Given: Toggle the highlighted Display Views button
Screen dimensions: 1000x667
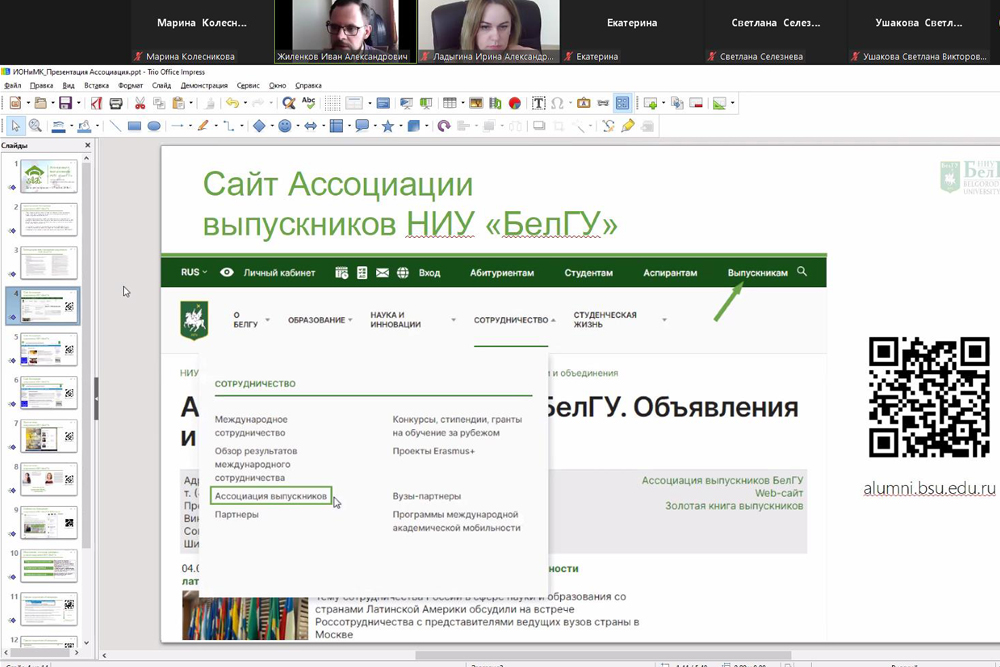Looking at the screenshot, I should (623, 103).
